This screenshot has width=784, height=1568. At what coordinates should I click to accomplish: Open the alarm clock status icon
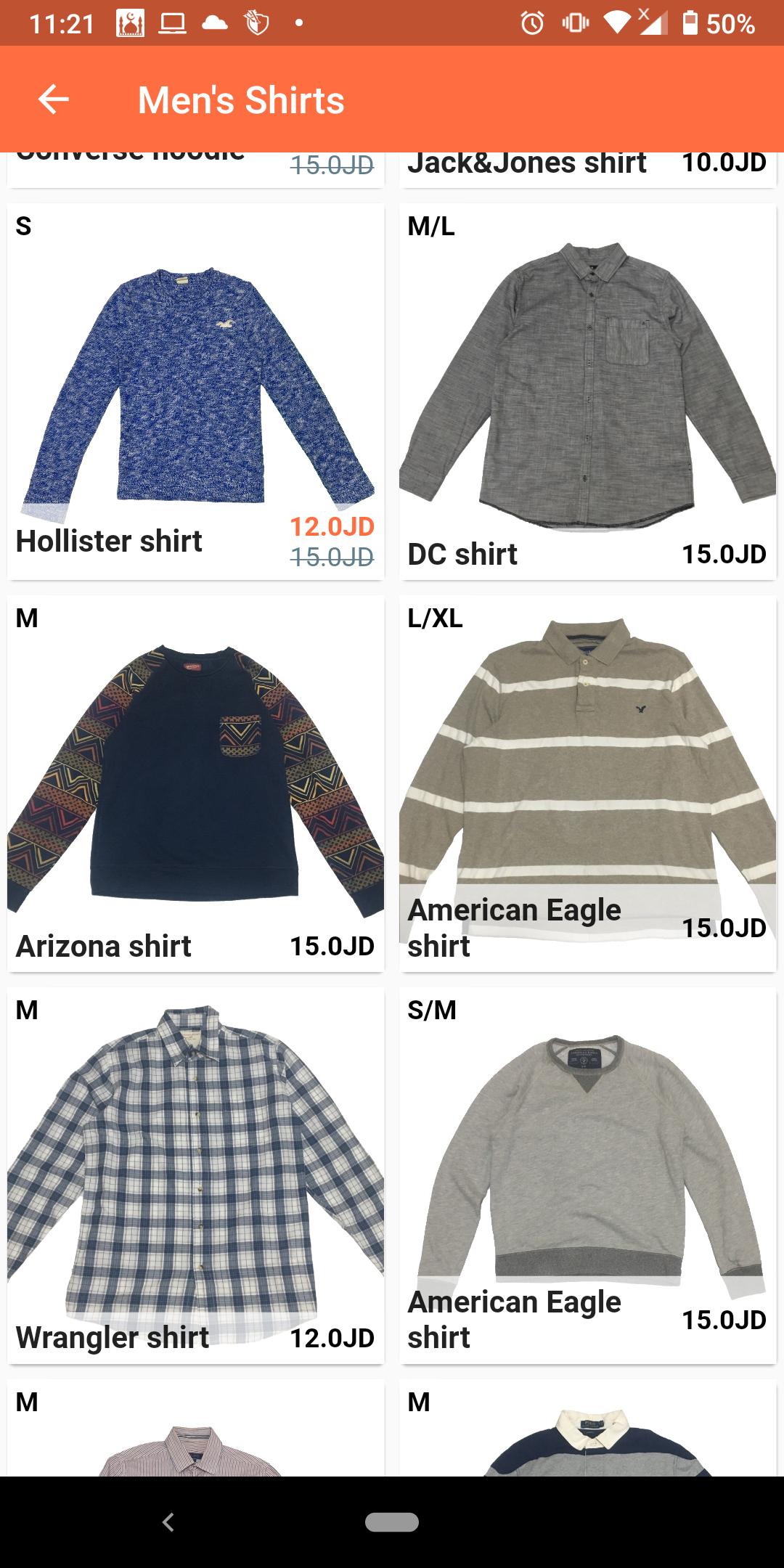(x=532, y=23)
